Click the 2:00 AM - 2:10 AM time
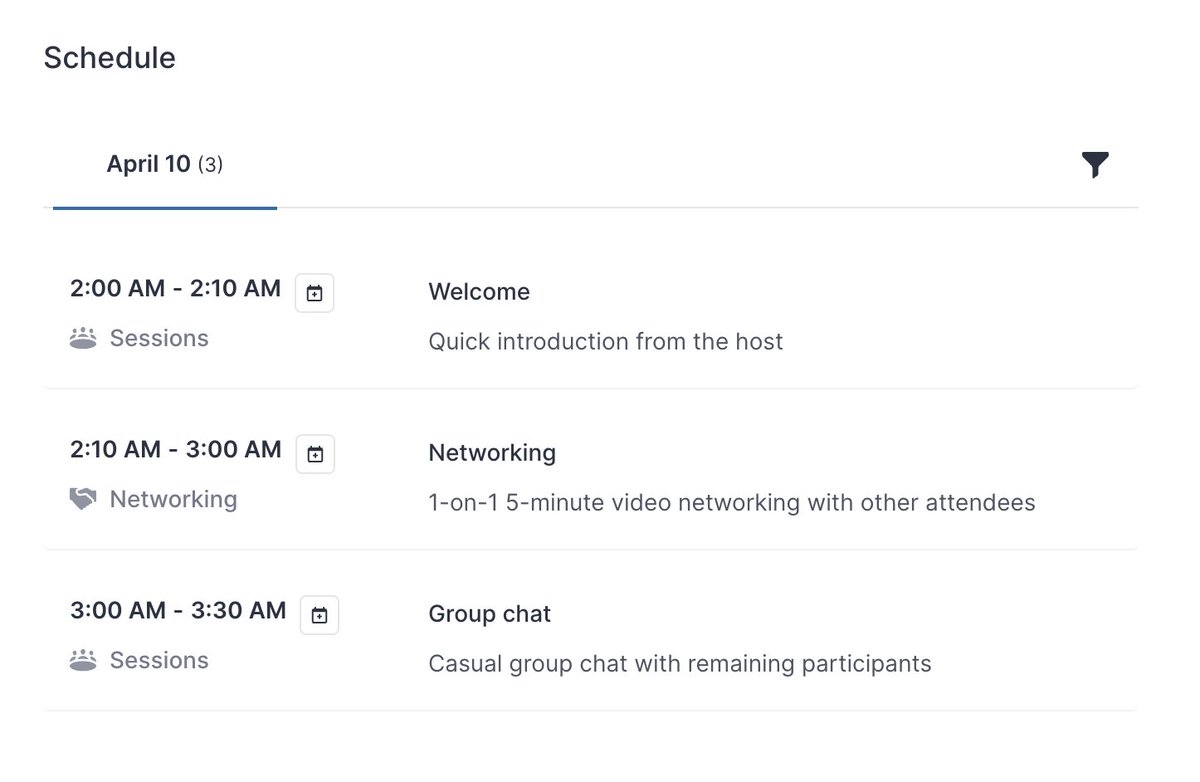This screenshot has width=1200, height=782. coord(176,289)
